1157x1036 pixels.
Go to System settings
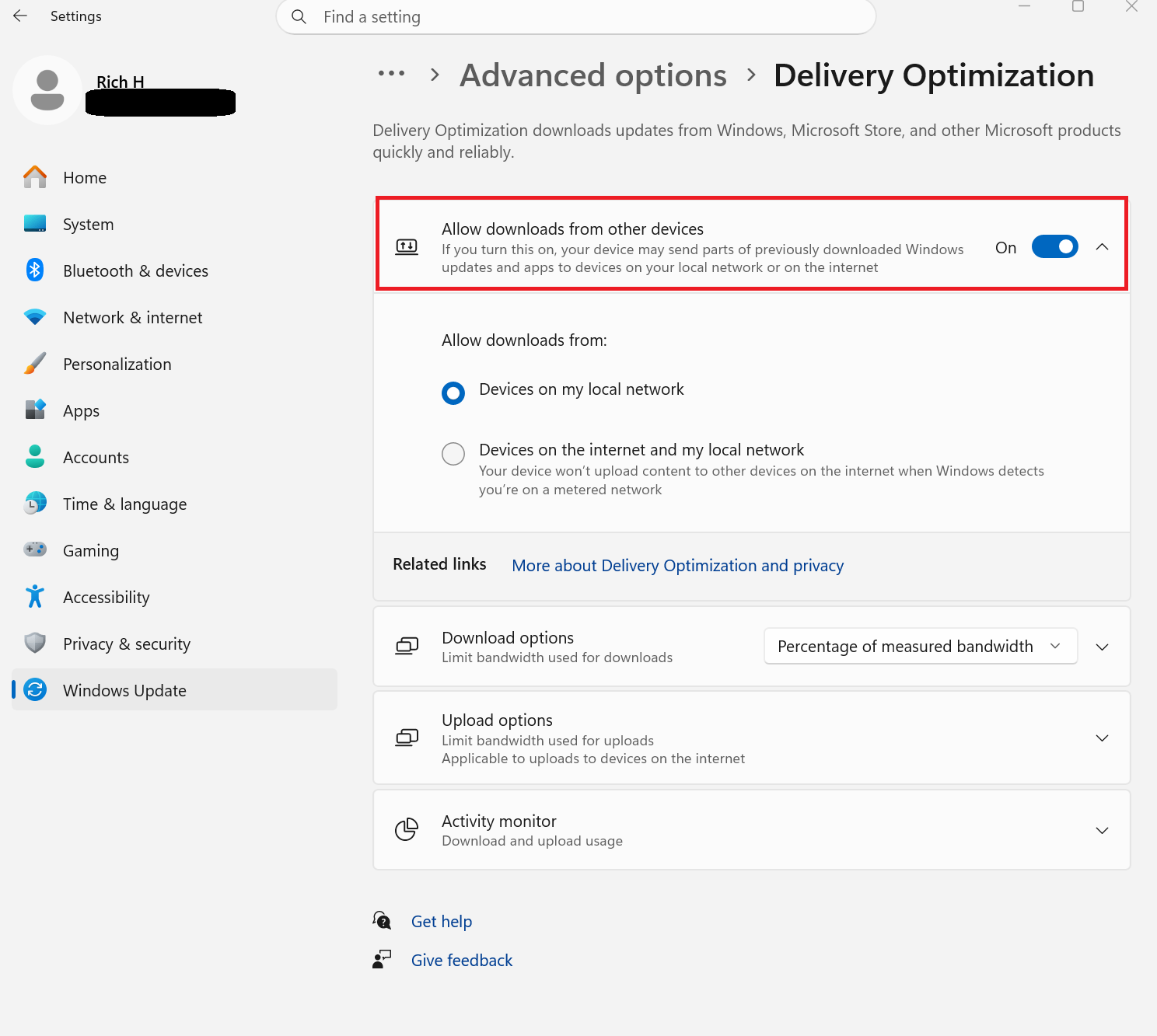click(174, 224)
